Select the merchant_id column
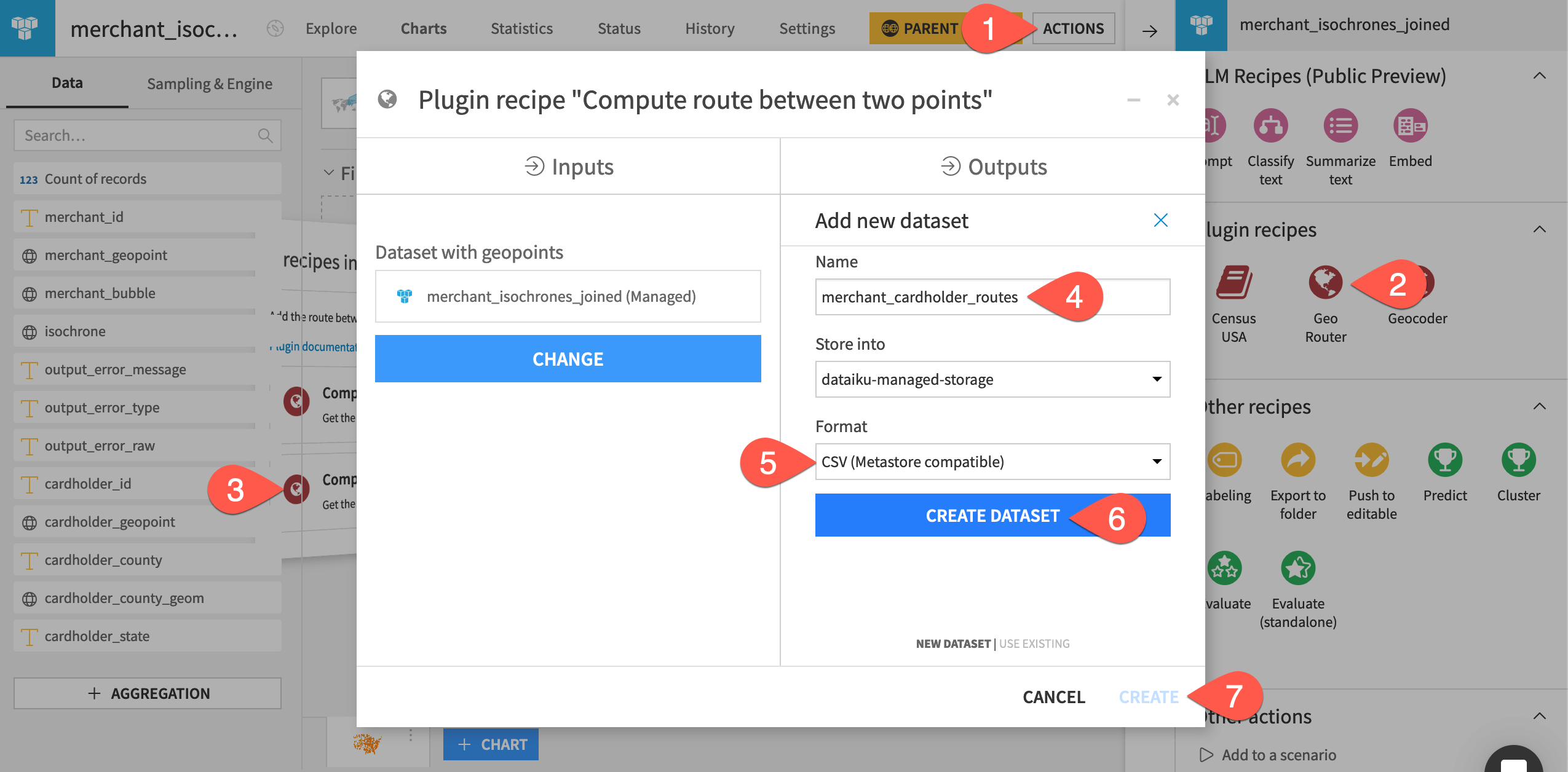This screenshot has height=772, width=1568. point(148,217)
